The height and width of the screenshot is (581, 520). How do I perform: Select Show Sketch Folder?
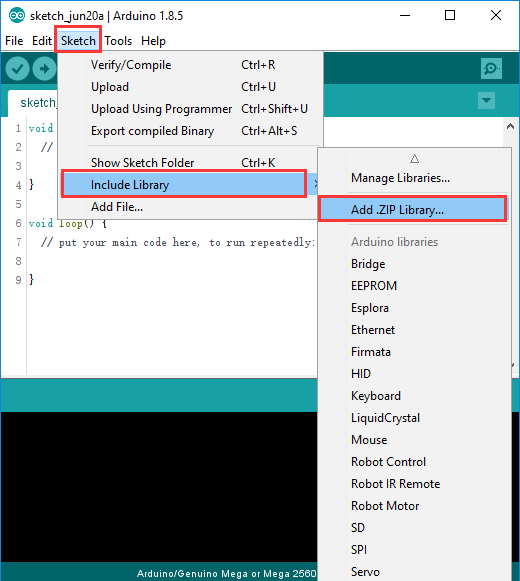[x=191, y=163]
